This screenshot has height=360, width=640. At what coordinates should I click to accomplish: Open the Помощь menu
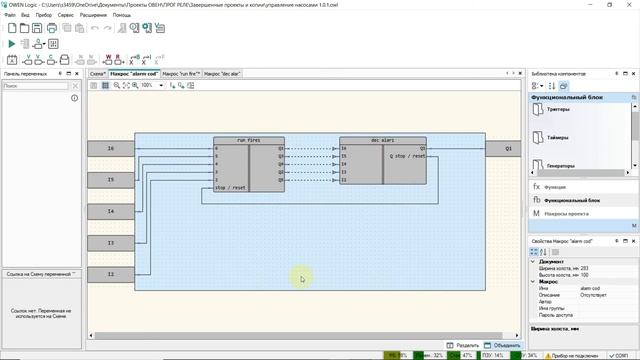point(122,15)
